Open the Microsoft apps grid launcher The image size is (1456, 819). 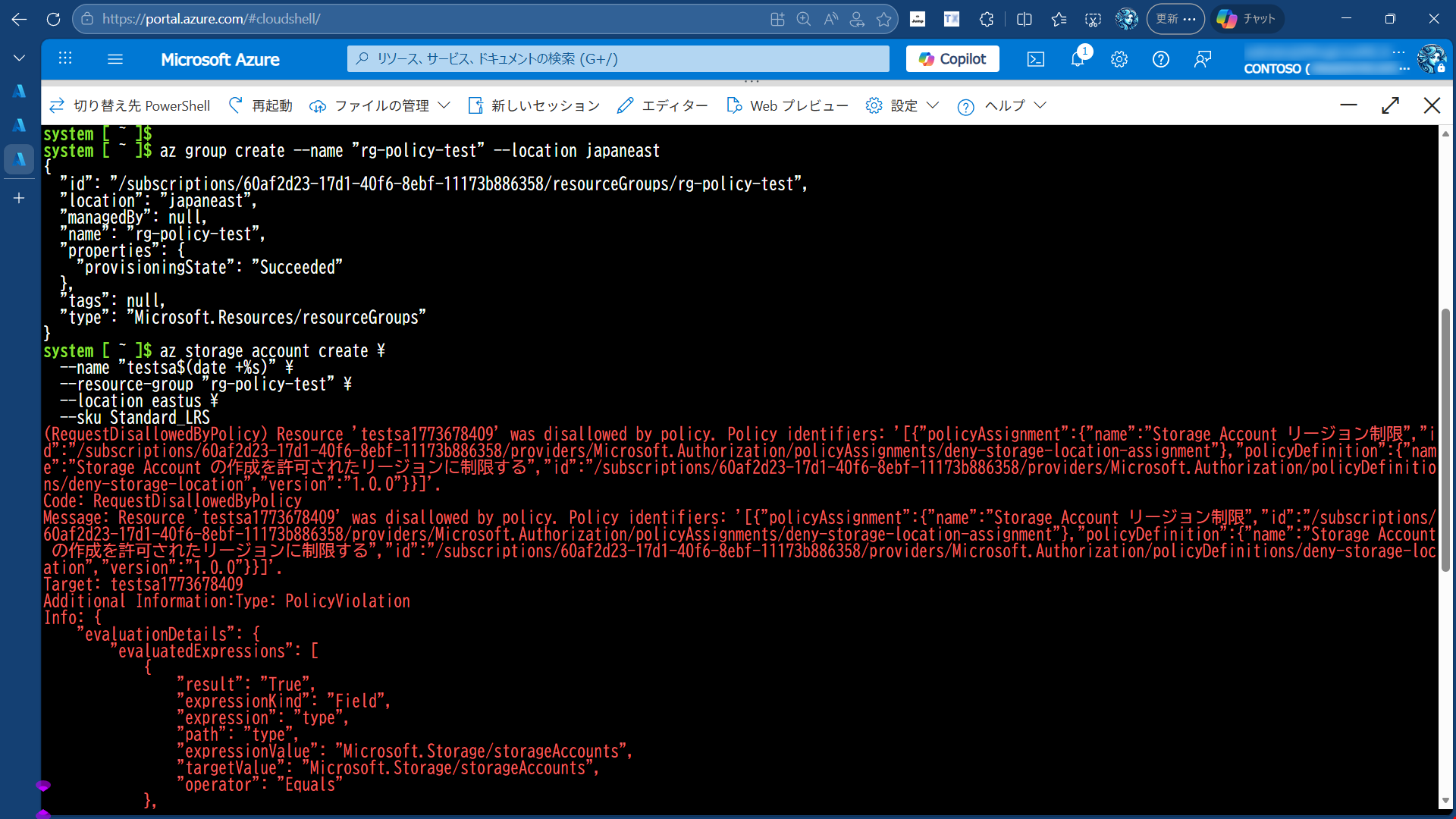(65, 59)
